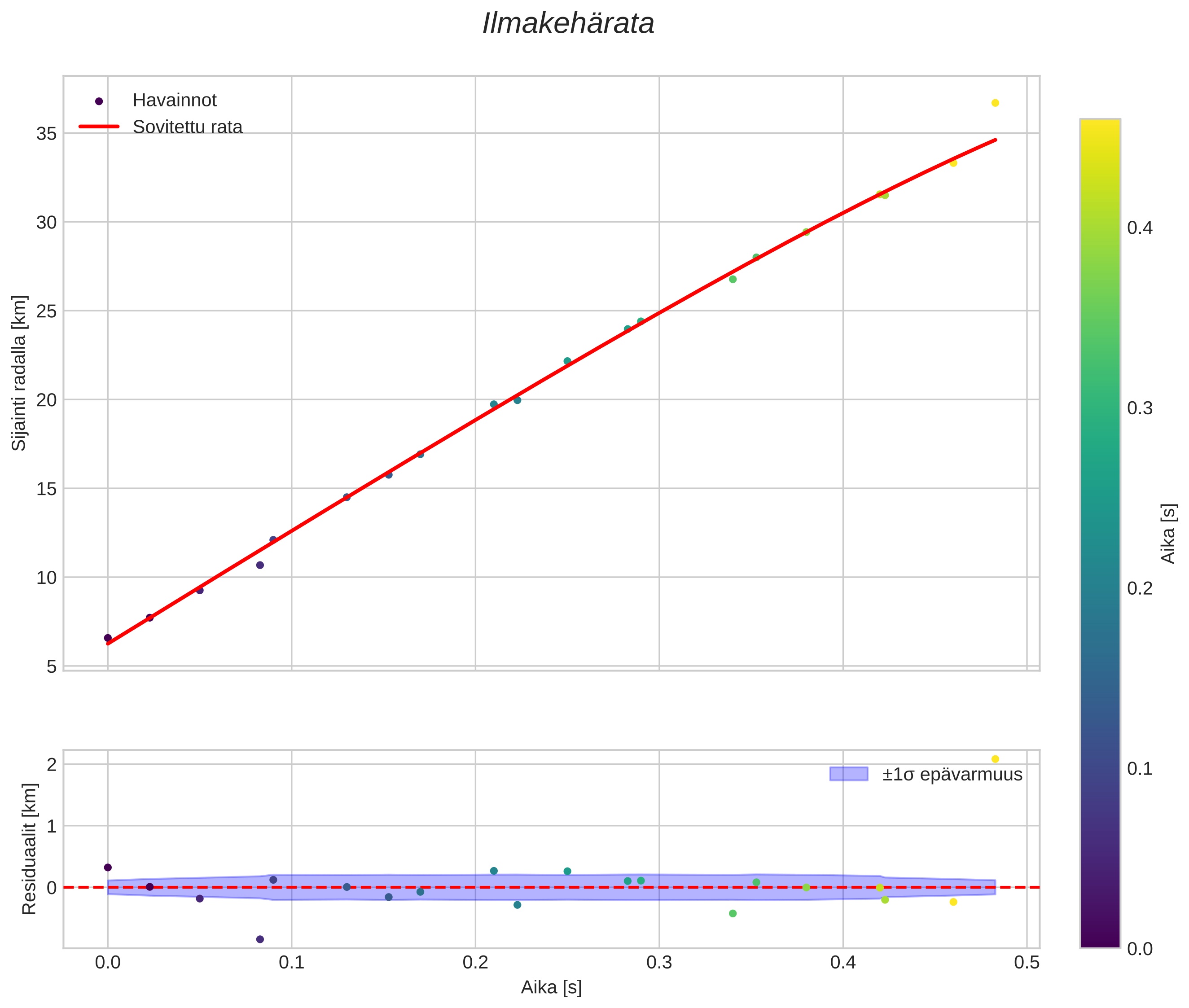Click the 35 tick label on y-axis

point(46,134)
